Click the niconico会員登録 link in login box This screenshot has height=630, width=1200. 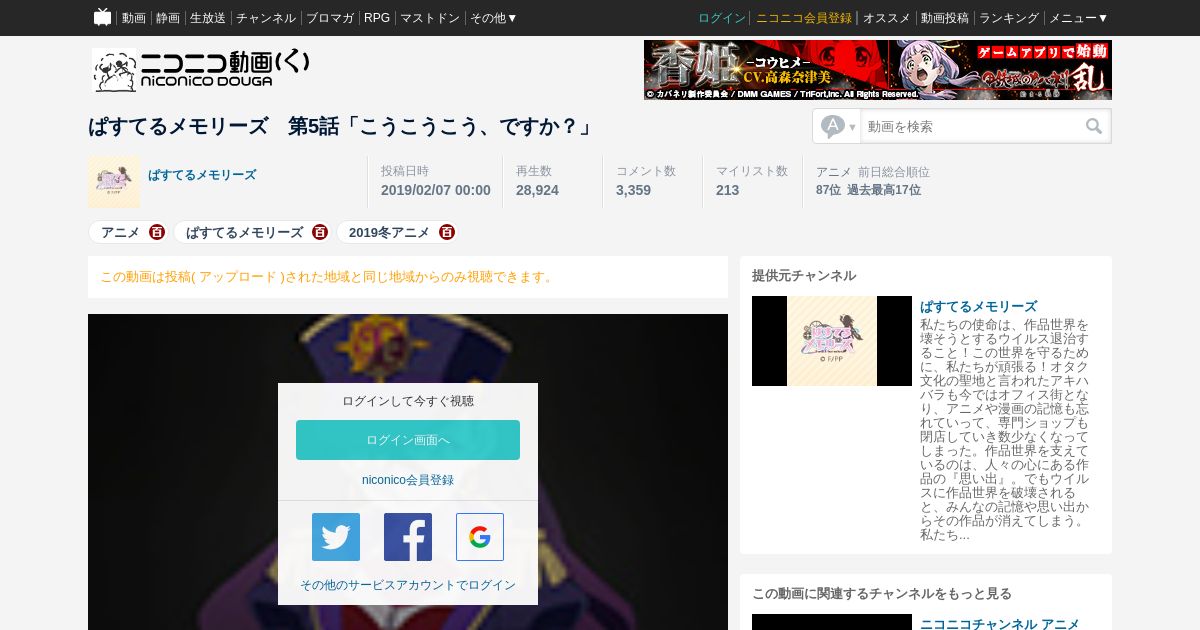click(x=408, y=480)
